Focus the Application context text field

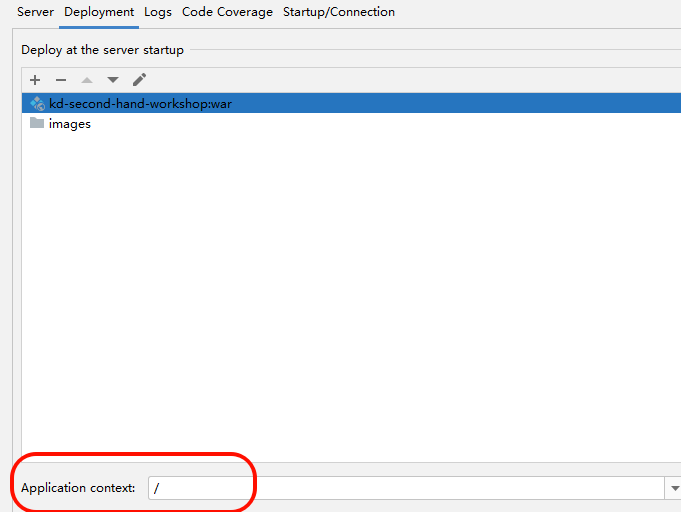(400, 488)
